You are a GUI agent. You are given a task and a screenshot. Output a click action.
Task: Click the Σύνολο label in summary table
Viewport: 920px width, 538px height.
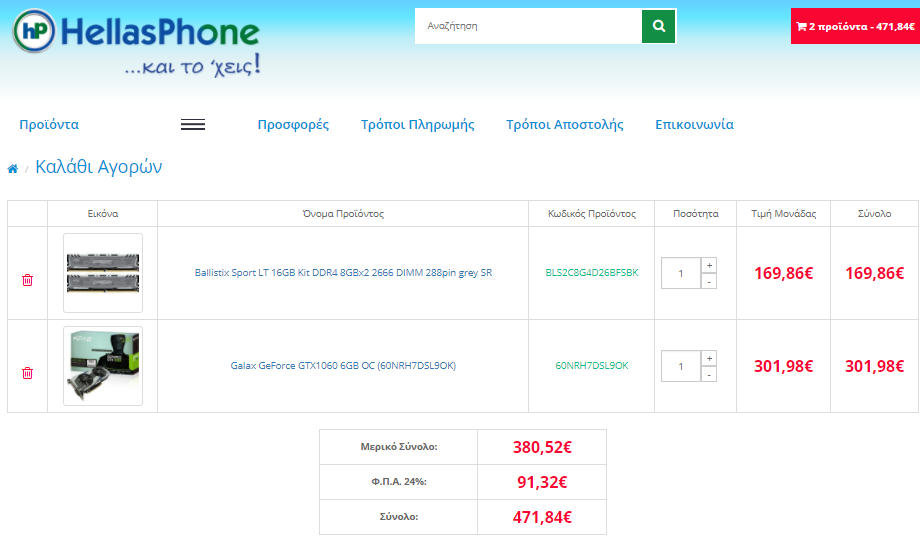[399, 517]
